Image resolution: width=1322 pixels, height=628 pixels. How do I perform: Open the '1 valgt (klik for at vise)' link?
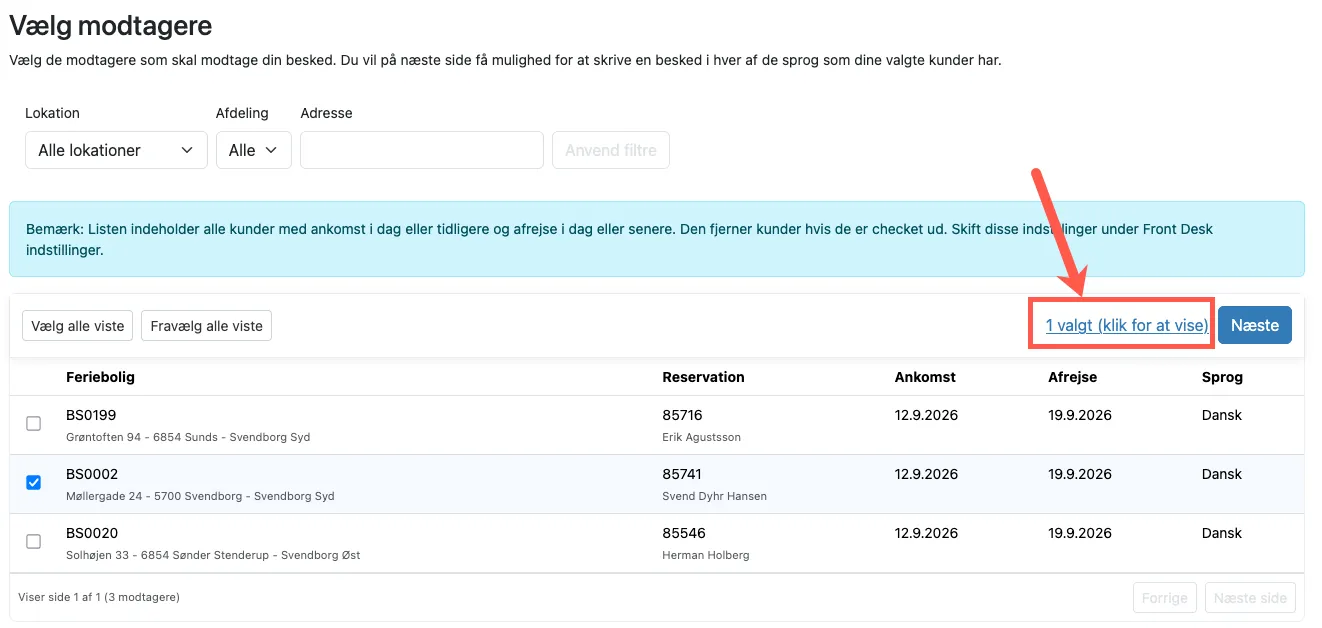coord(1127,325)
